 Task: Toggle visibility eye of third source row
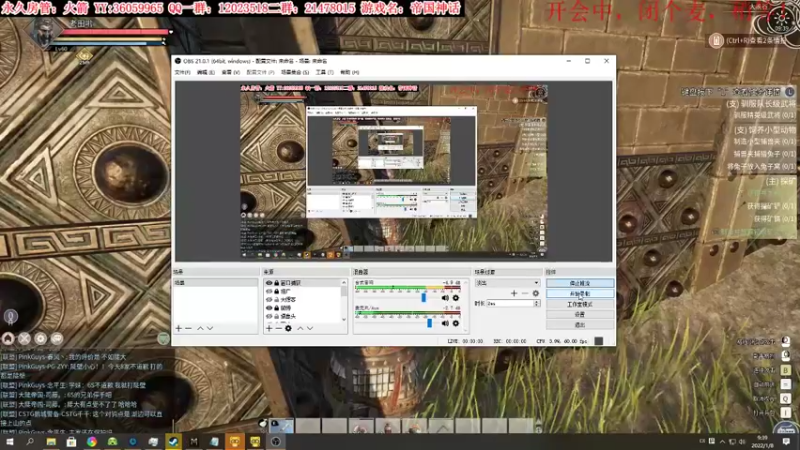coord(269,299)
